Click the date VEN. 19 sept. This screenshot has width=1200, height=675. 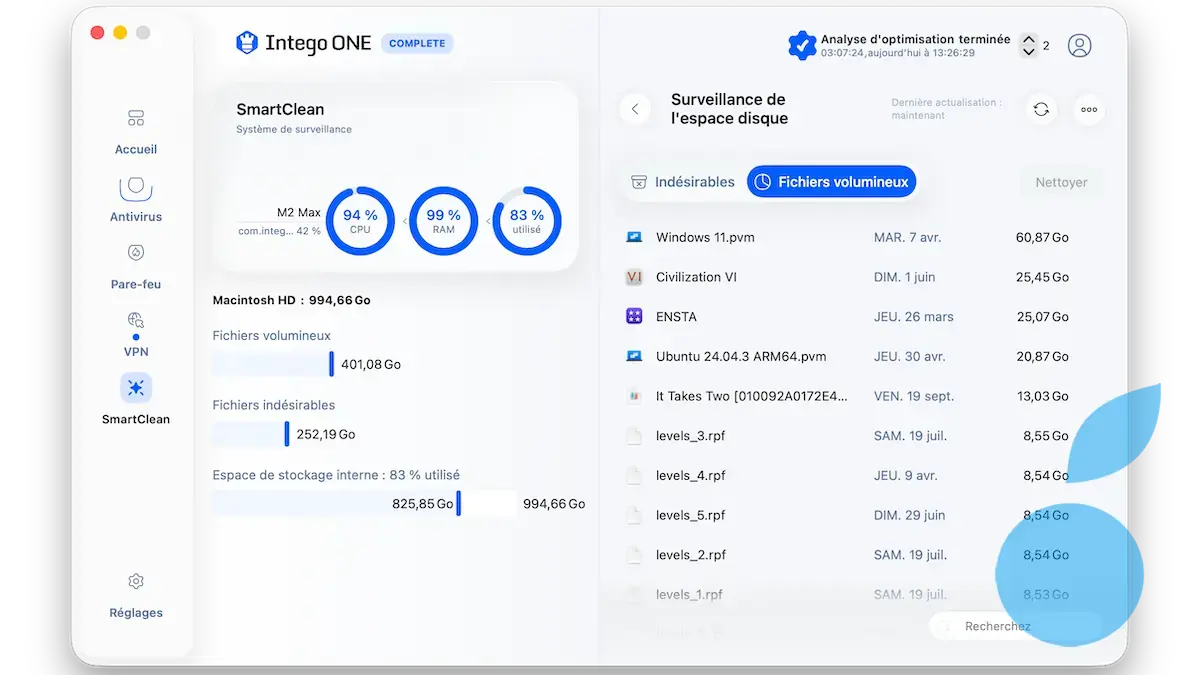(913, 396)
